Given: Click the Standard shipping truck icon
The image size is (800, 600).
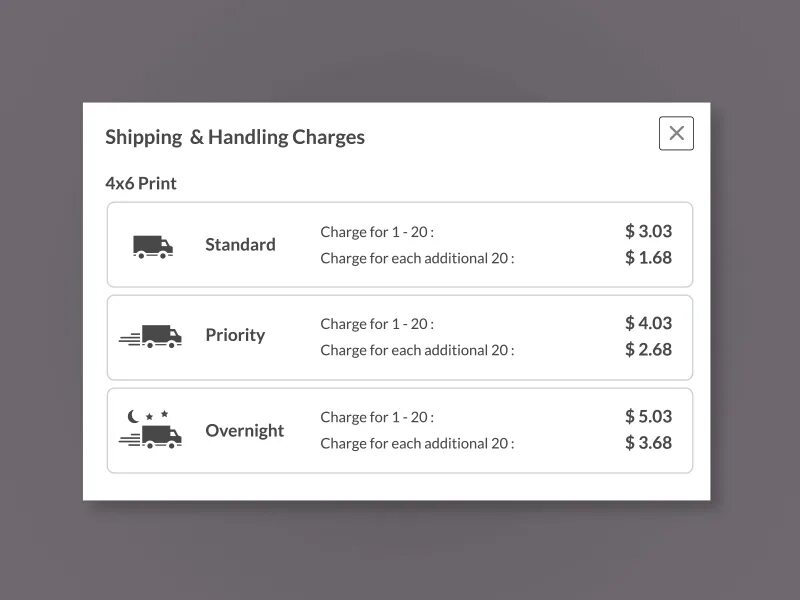Looking at the screenshot, I should tap(153, 246).
